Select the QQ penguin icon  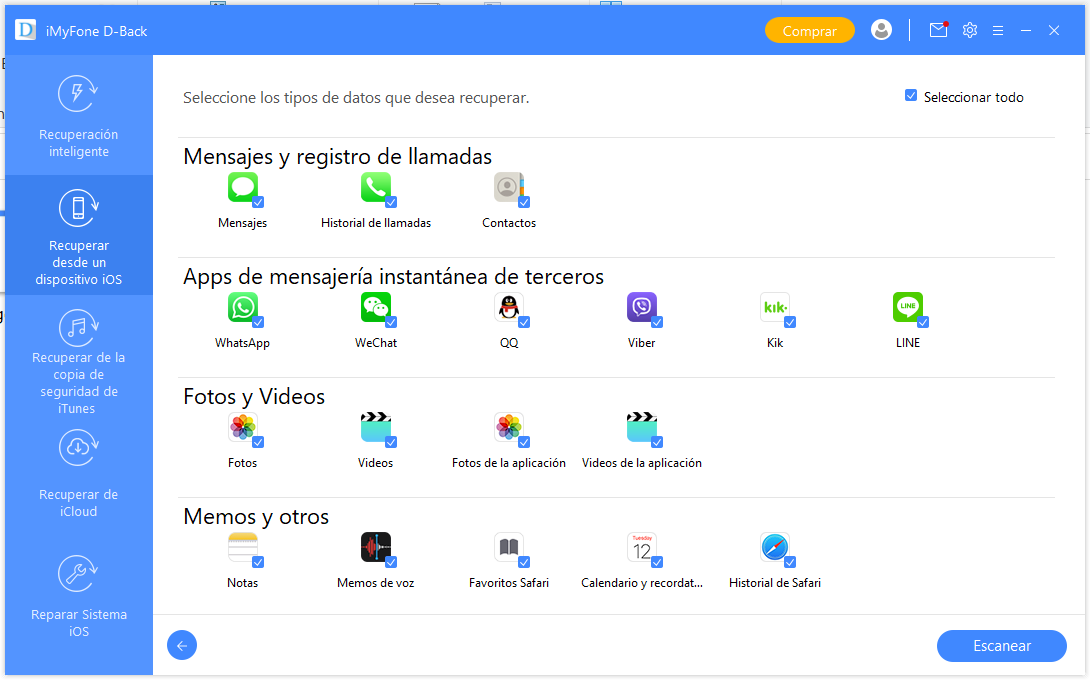pyautogui.click(x=509, y=307)
